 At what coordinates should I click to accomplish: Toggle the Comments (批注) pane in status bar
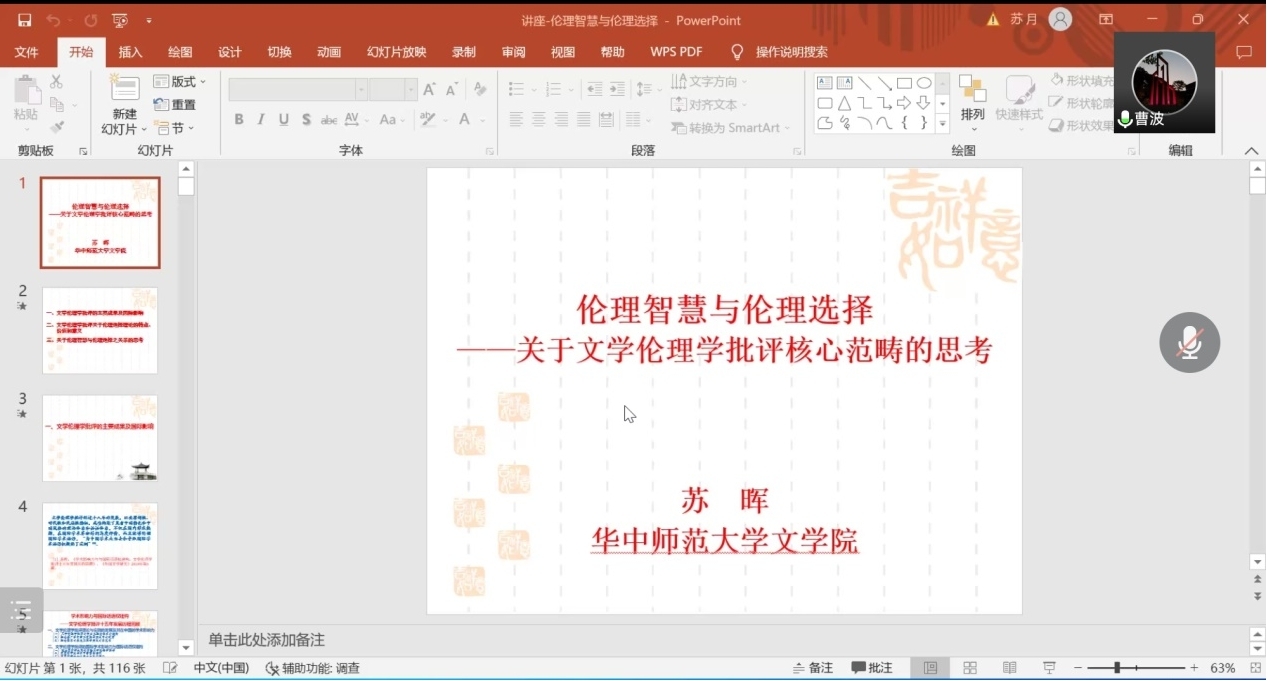872,668
